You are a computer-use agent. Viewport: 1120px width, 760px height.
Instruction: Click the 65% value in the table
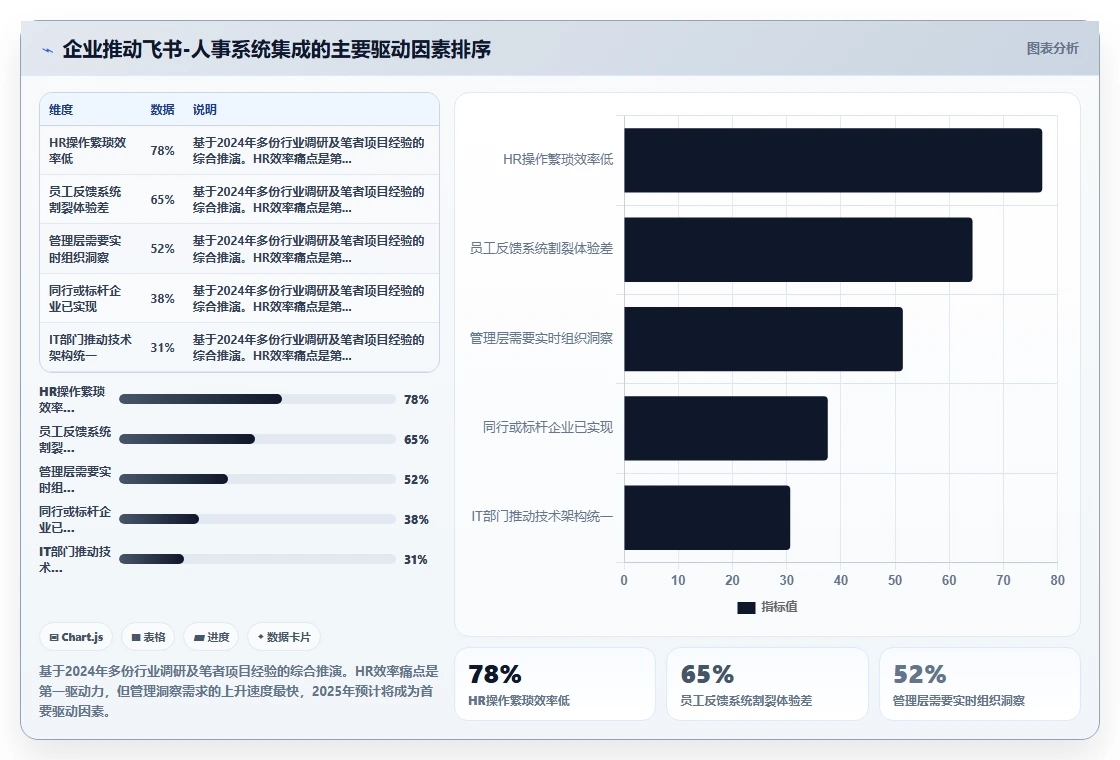click(x=162, y=200)
